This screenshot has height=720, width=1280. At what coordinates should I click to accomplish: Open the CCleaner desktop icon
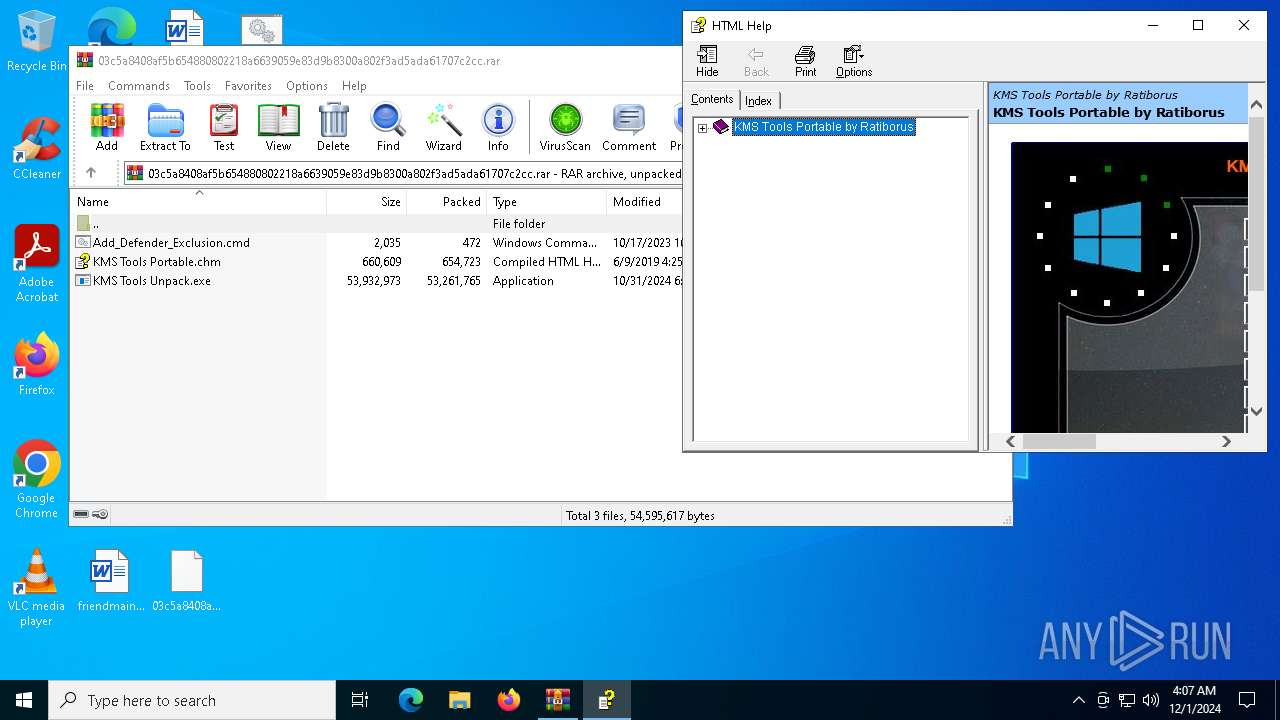(x=36, y=149)
